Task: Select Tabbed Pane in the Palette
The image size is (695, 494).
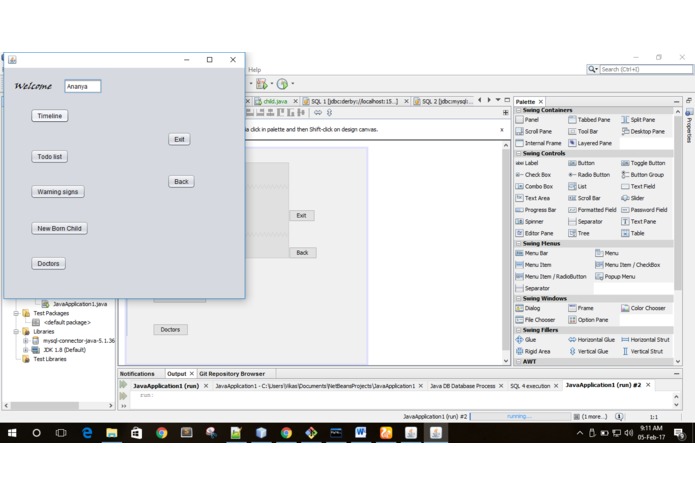Action: 589,120
